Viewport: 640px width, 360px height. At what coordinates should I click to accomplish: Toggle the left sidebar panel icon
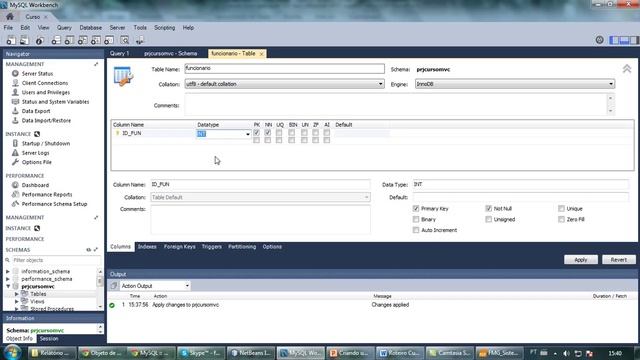(x=614, y=40)
